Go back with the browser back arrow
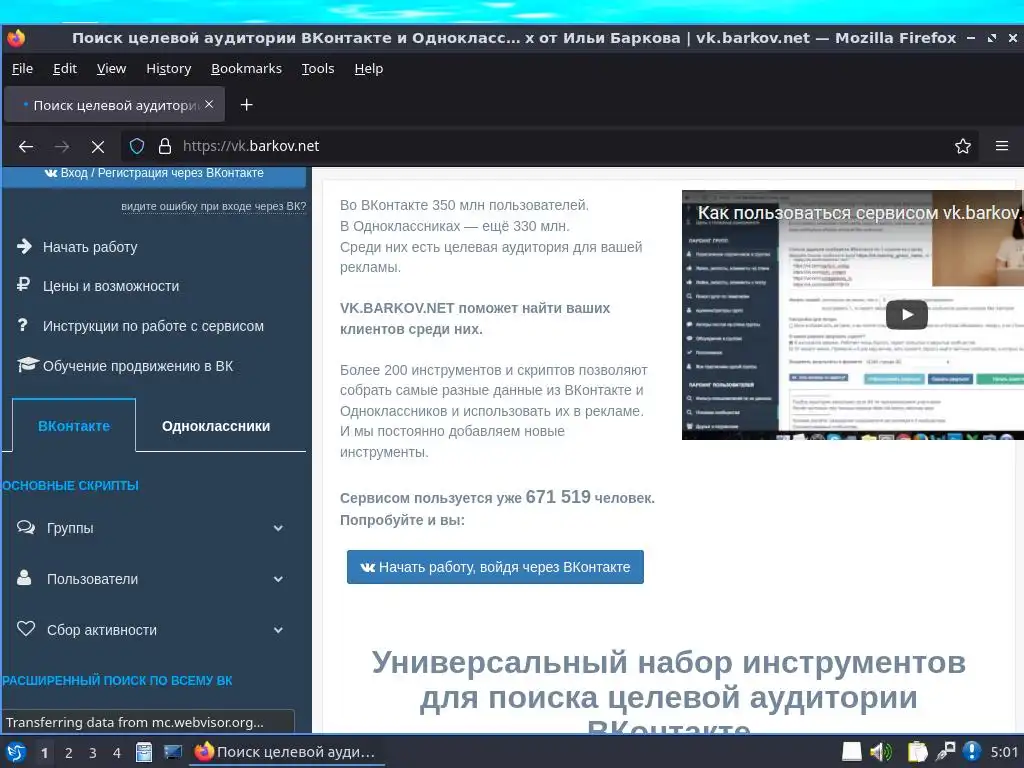 (x=25, y=146)
